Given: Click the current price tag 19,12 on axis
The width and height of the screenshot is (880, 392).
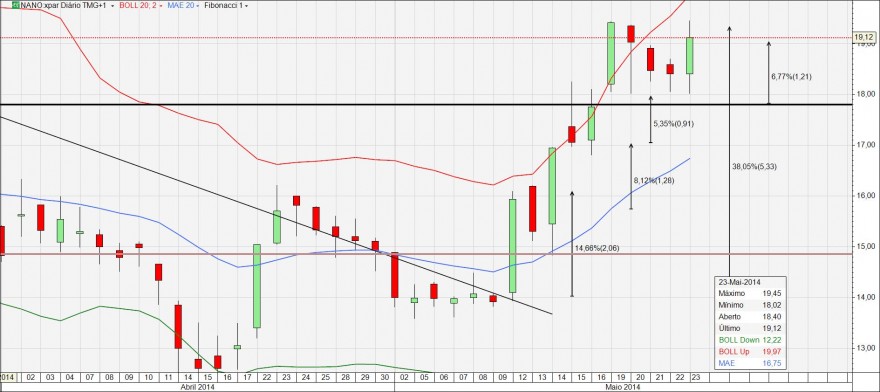Looking at the screenshot, I should pyautogui.click(x=863, y=38).
